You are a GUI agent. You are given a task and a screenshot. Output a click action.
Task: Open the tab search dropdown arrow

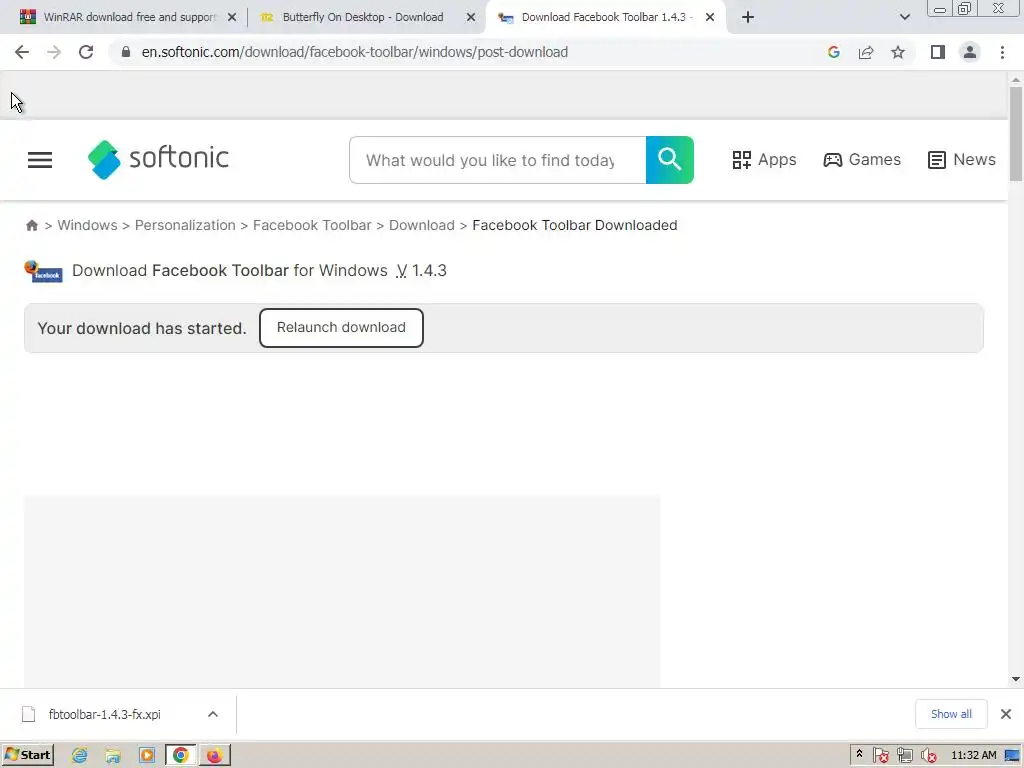click(x=904, y=17)
